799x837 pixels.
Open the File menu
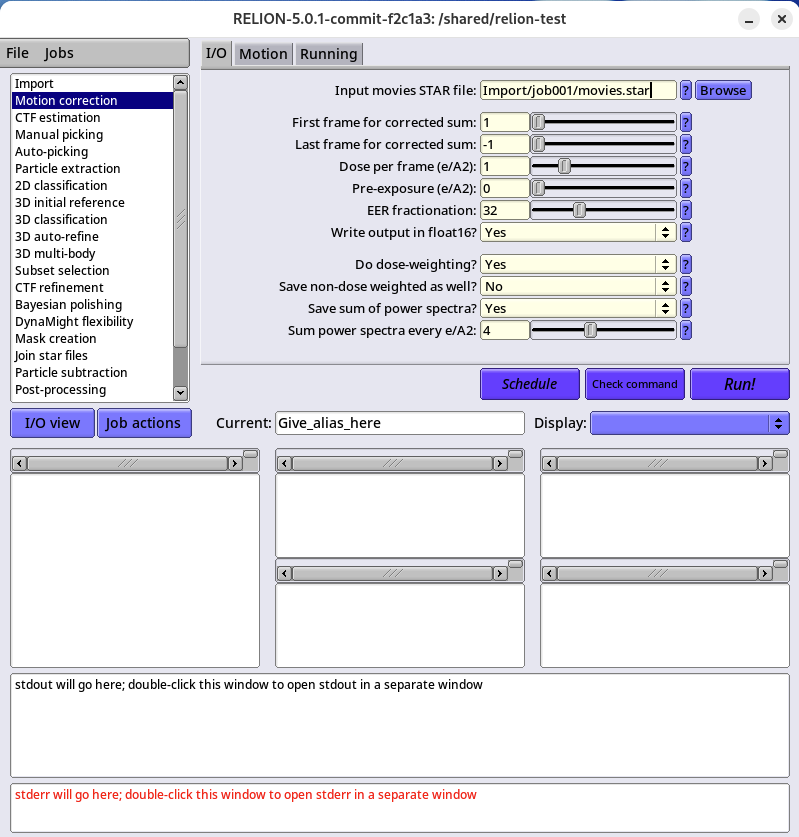point(17,53)
